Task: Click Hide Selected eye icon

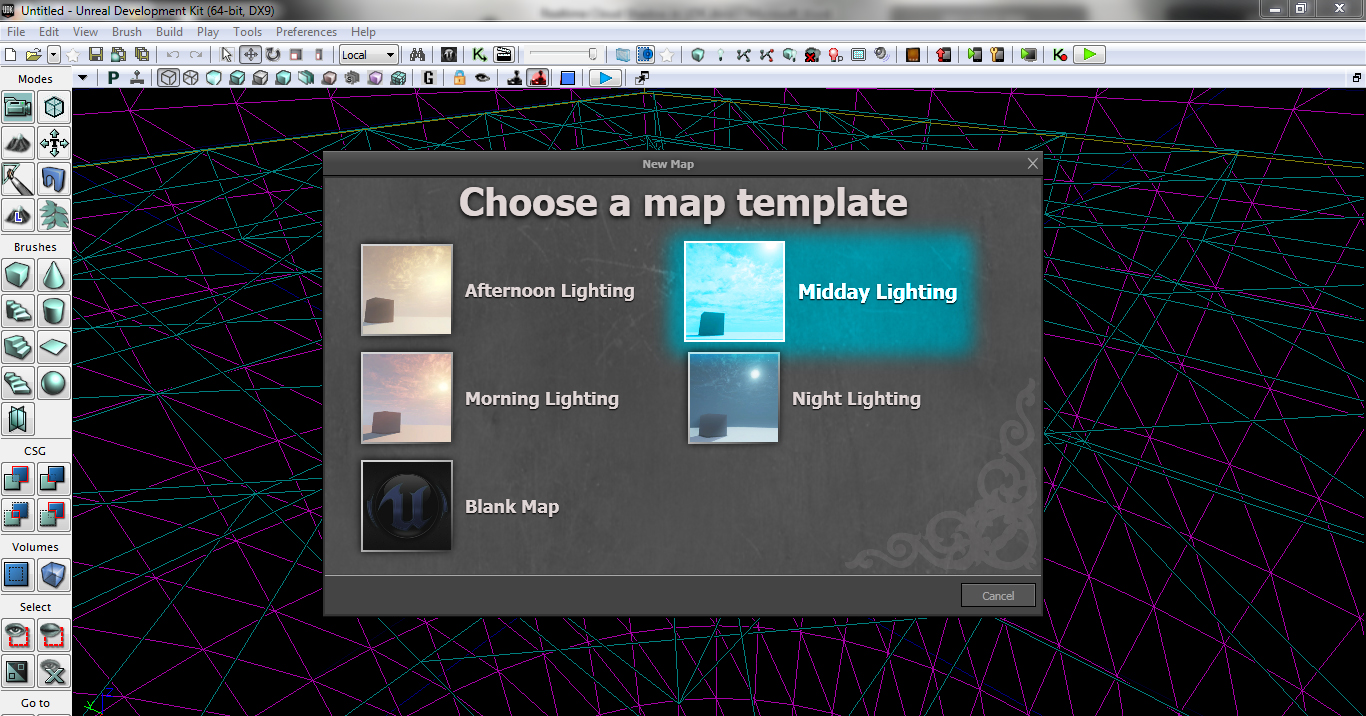Action: (x=54, y=635)
